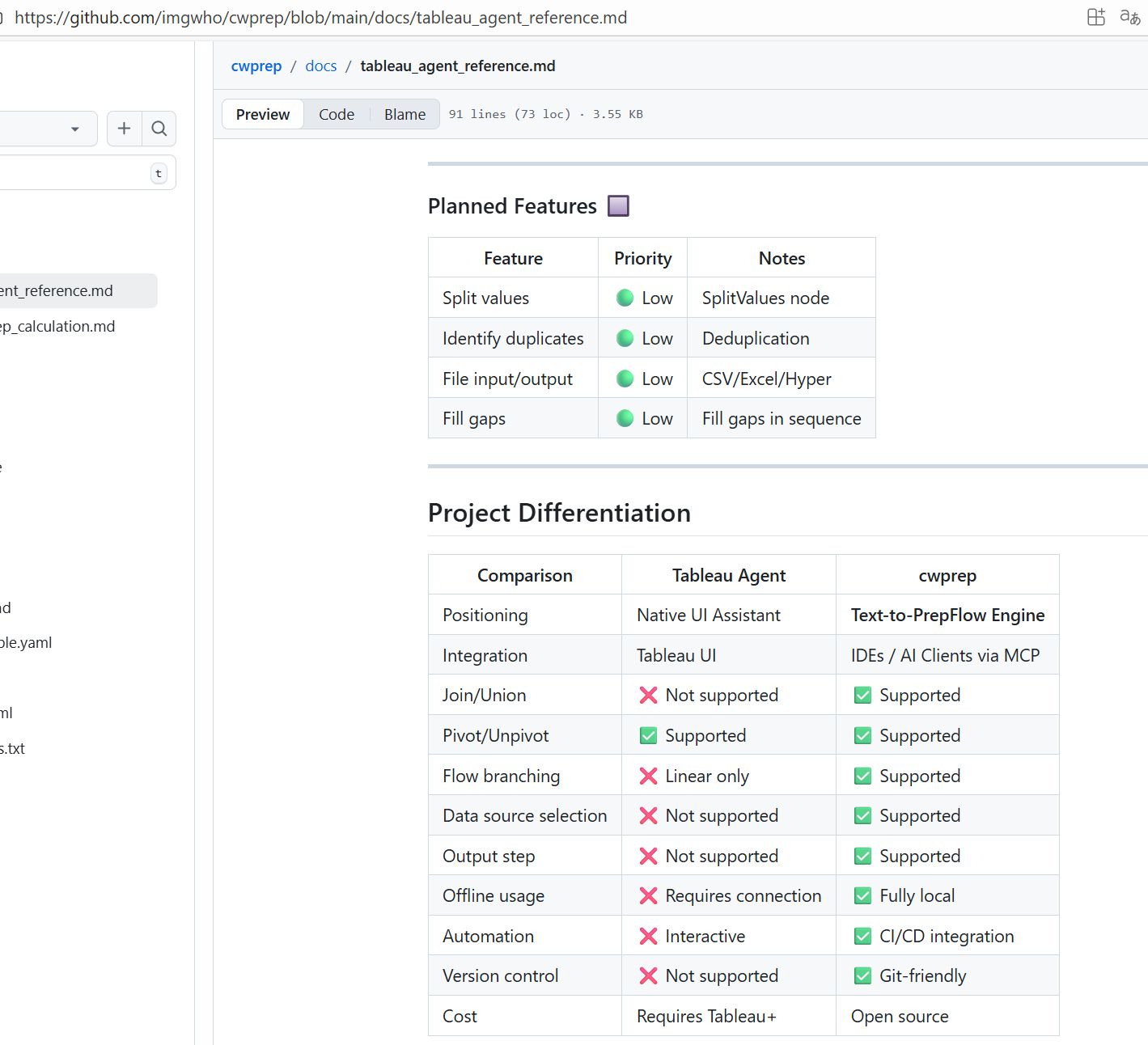Click Tableau Agent green check in Pivot/Unpivot row
1148x1045 pixels.
648,735
